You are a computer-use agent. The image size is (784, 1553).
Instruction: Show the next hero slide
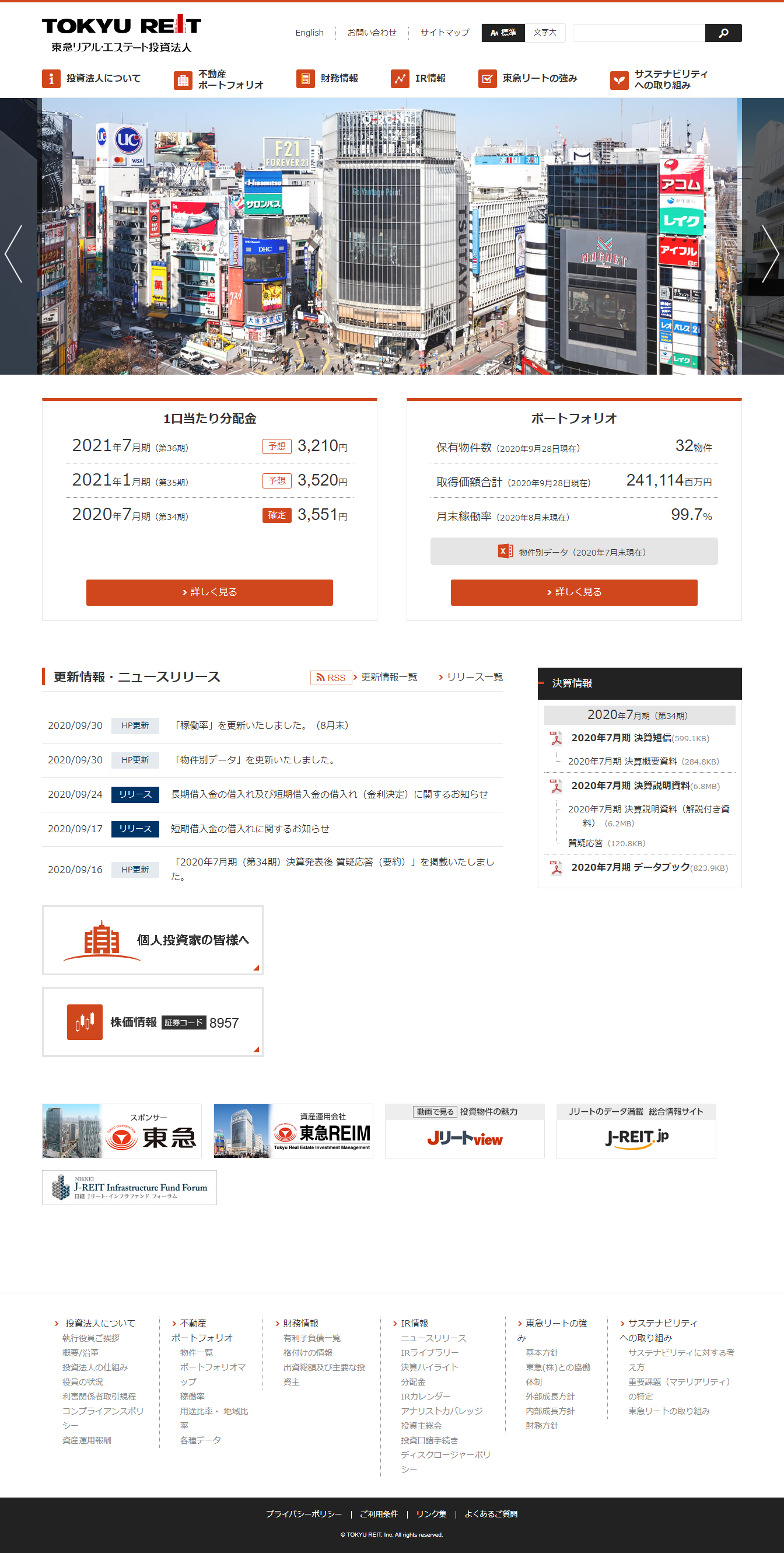click(x=770, y=254)
